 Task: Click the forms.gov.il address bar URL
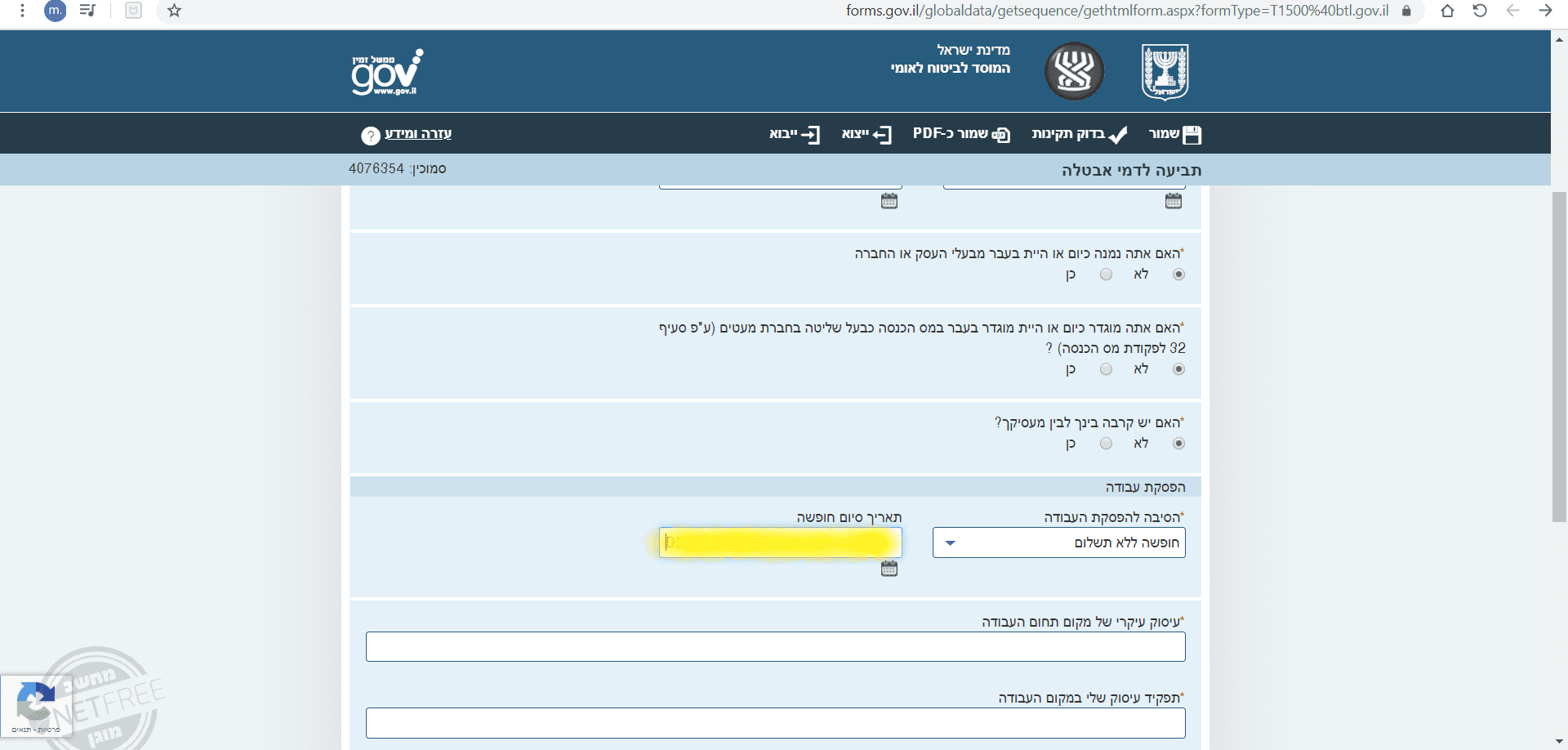pos(1117,11)
